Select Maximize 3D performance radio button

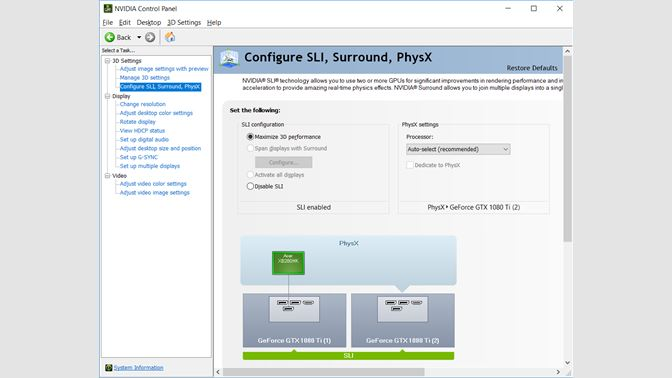pos(250,137)
